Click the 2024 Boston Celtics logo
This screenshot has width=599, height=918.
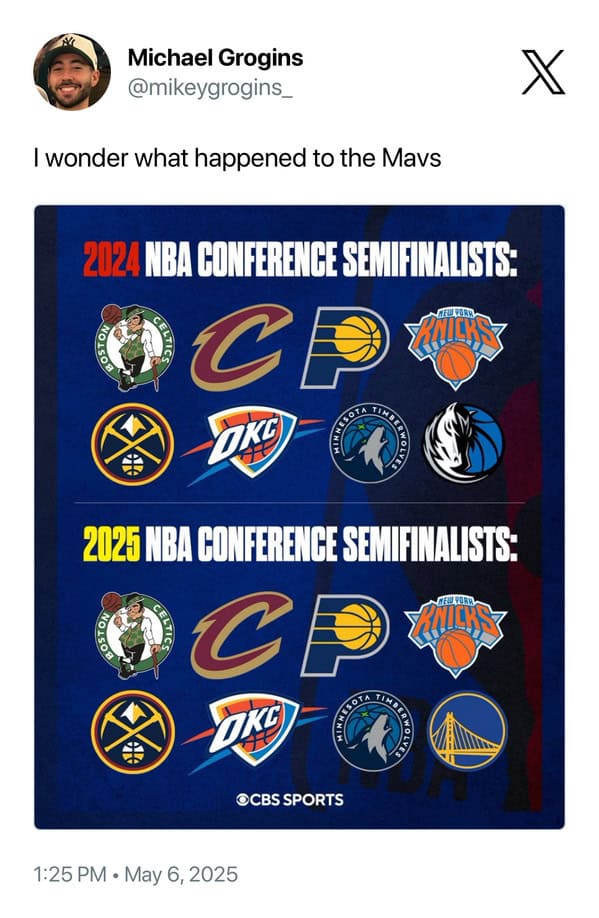[134, 348]
